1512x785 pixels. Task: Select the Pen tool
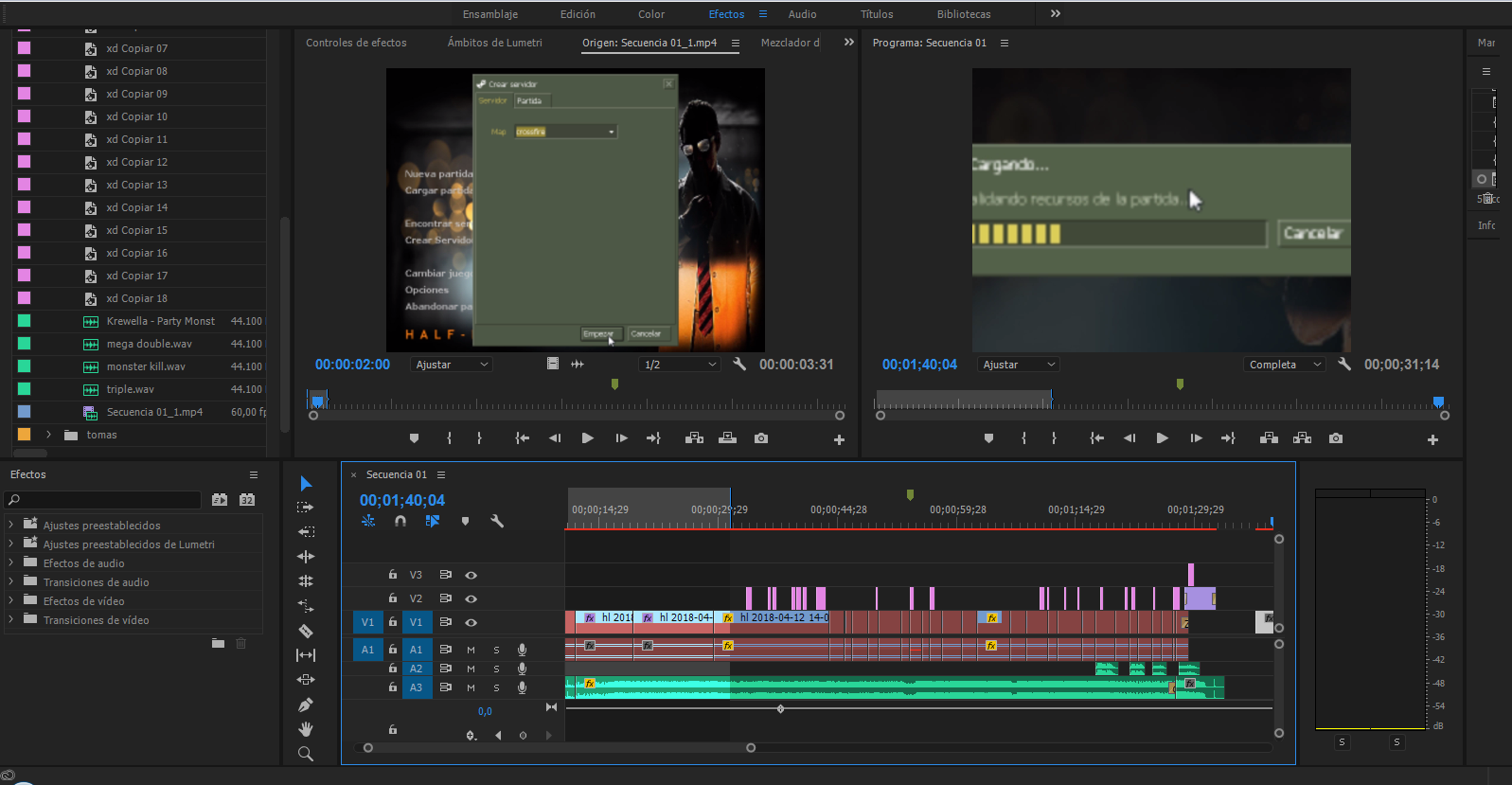click(x=306, y=705)
